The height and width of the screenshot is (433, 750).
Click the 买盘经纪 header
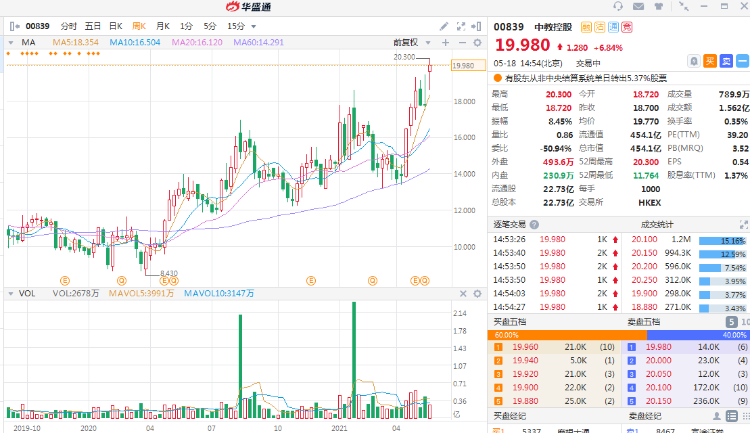point(509,416)
